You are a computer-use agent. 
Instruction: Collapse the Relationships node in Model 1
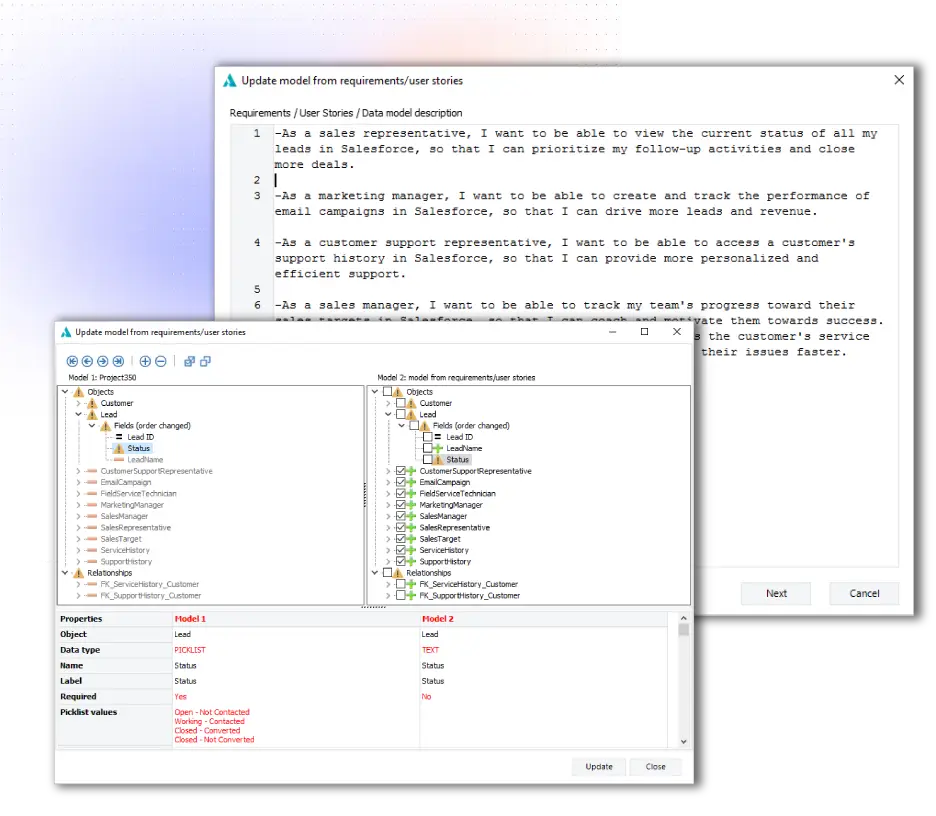65,573
